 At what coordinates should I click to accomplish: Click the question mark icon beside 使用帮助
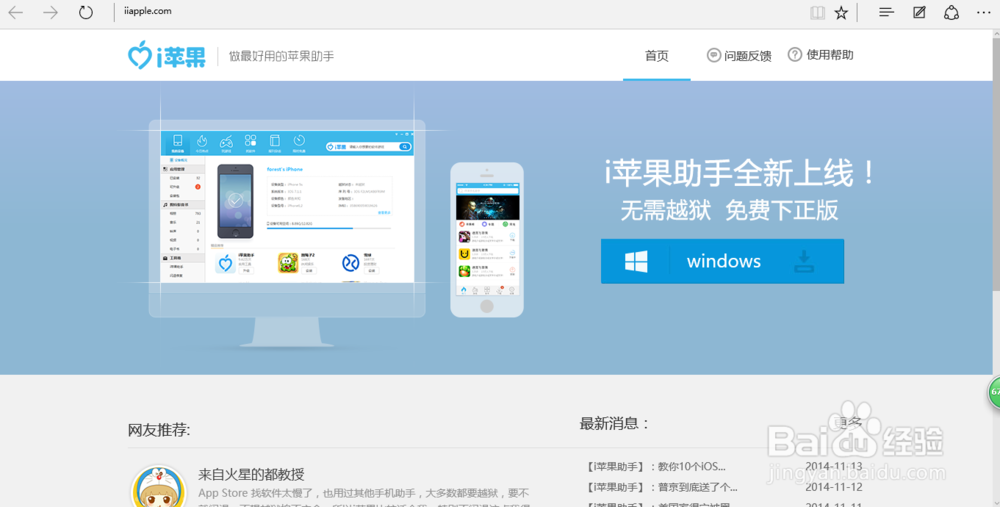pyautogui.click(x=795, y=55)
